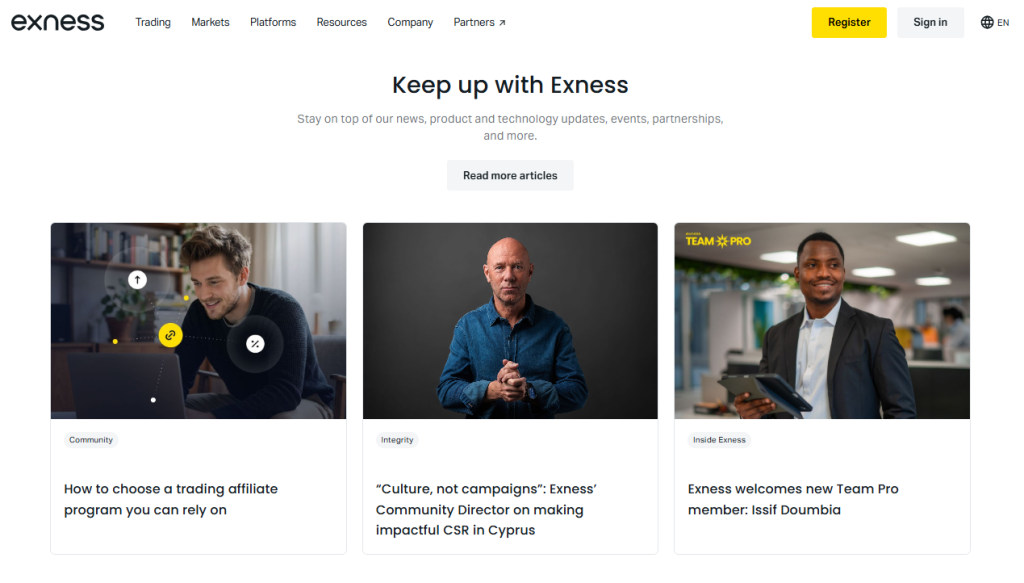Image resolution: width=1024 pixels, height=583 pixels.
Task: Open Read more articles
Action: click(x=510, y=175)
